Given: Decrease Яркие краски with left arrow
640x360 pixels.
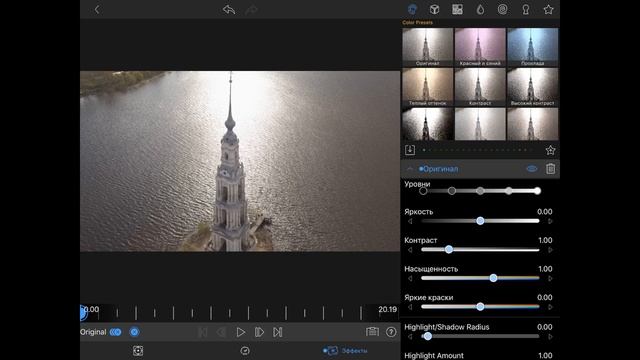Looking at the screenshot, I should click(x=410, y=307).
